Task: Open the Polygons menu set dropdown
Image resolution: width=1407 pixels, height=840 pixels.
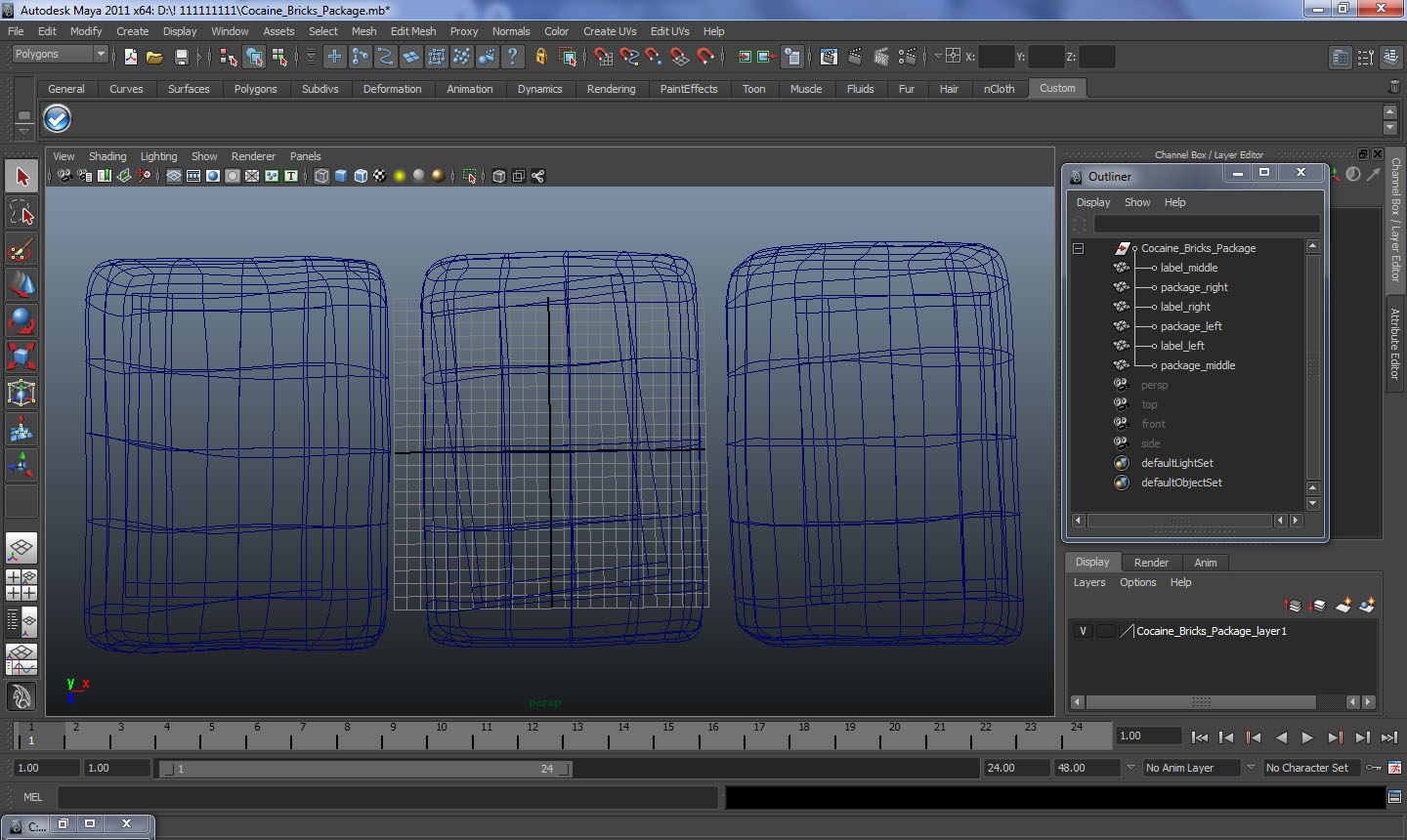Action: (x=60, y=55)
